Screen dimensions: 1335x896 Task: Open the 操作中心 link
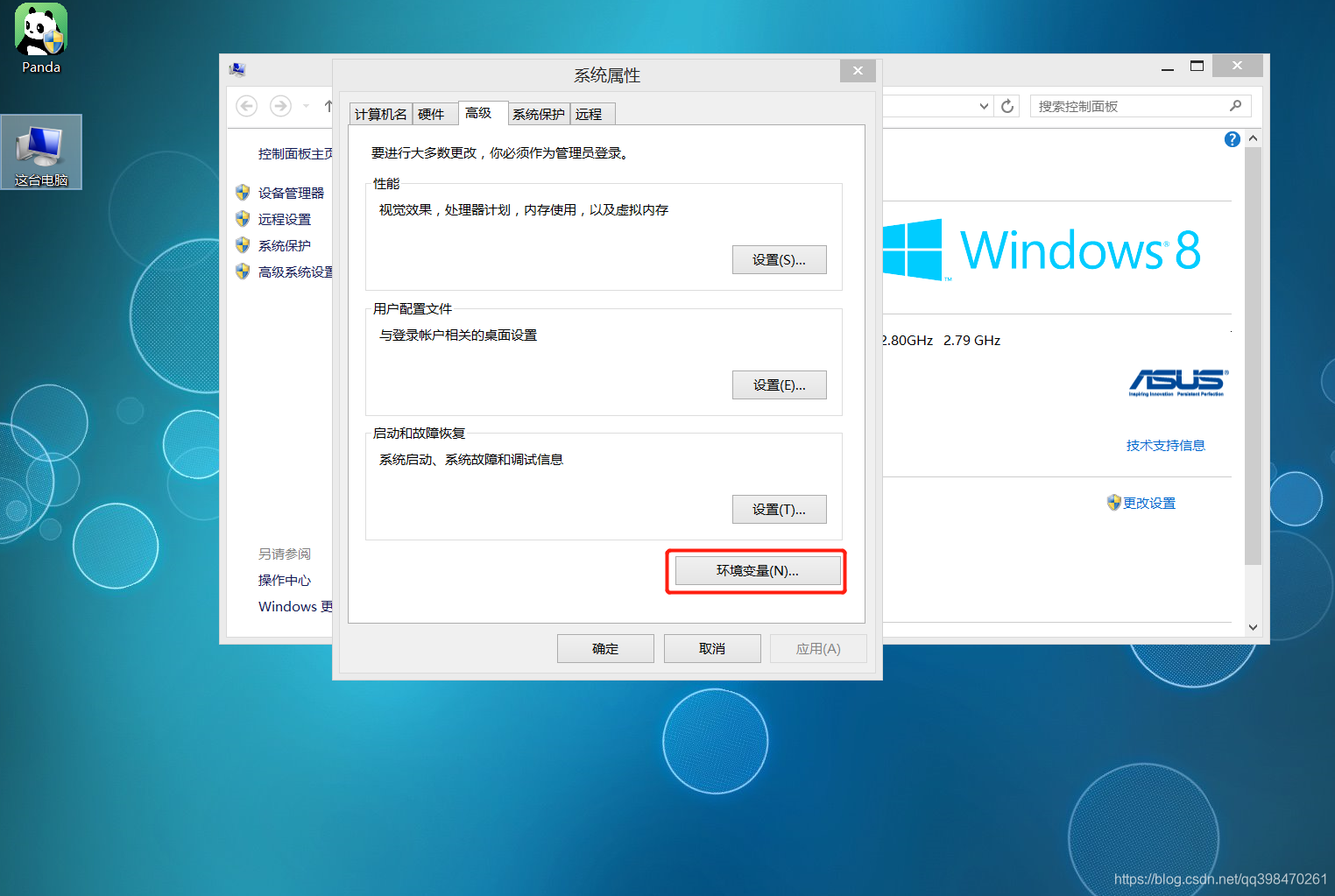[x=285, y=580]
